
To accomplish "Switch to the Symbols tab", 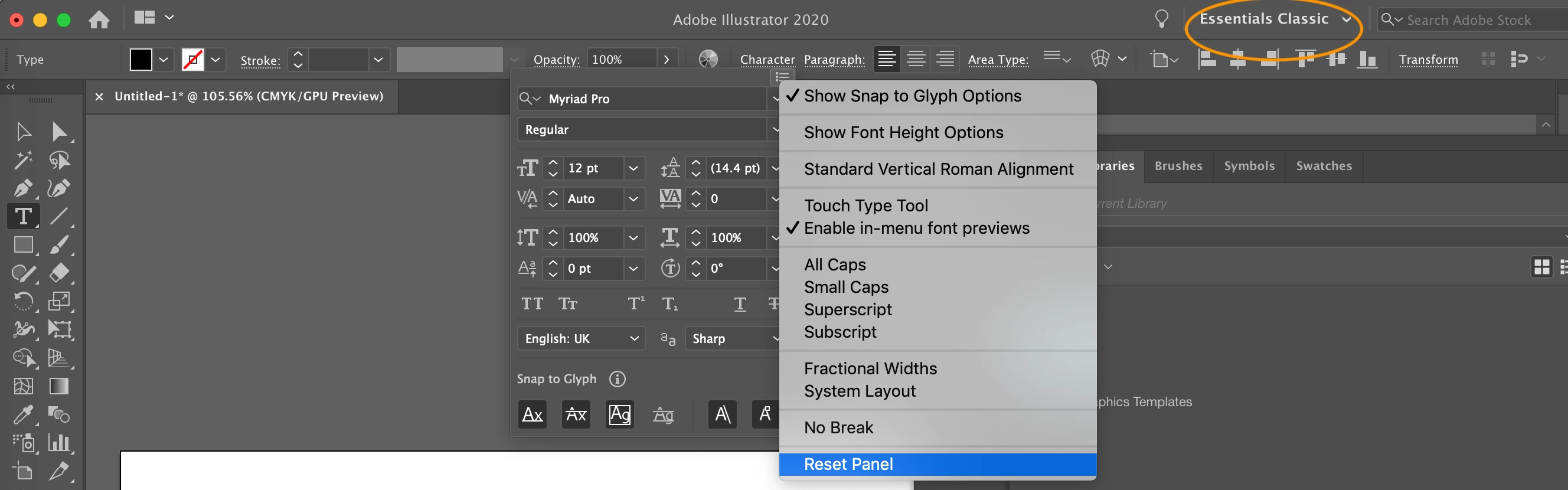I will (x=1249, y=166).
